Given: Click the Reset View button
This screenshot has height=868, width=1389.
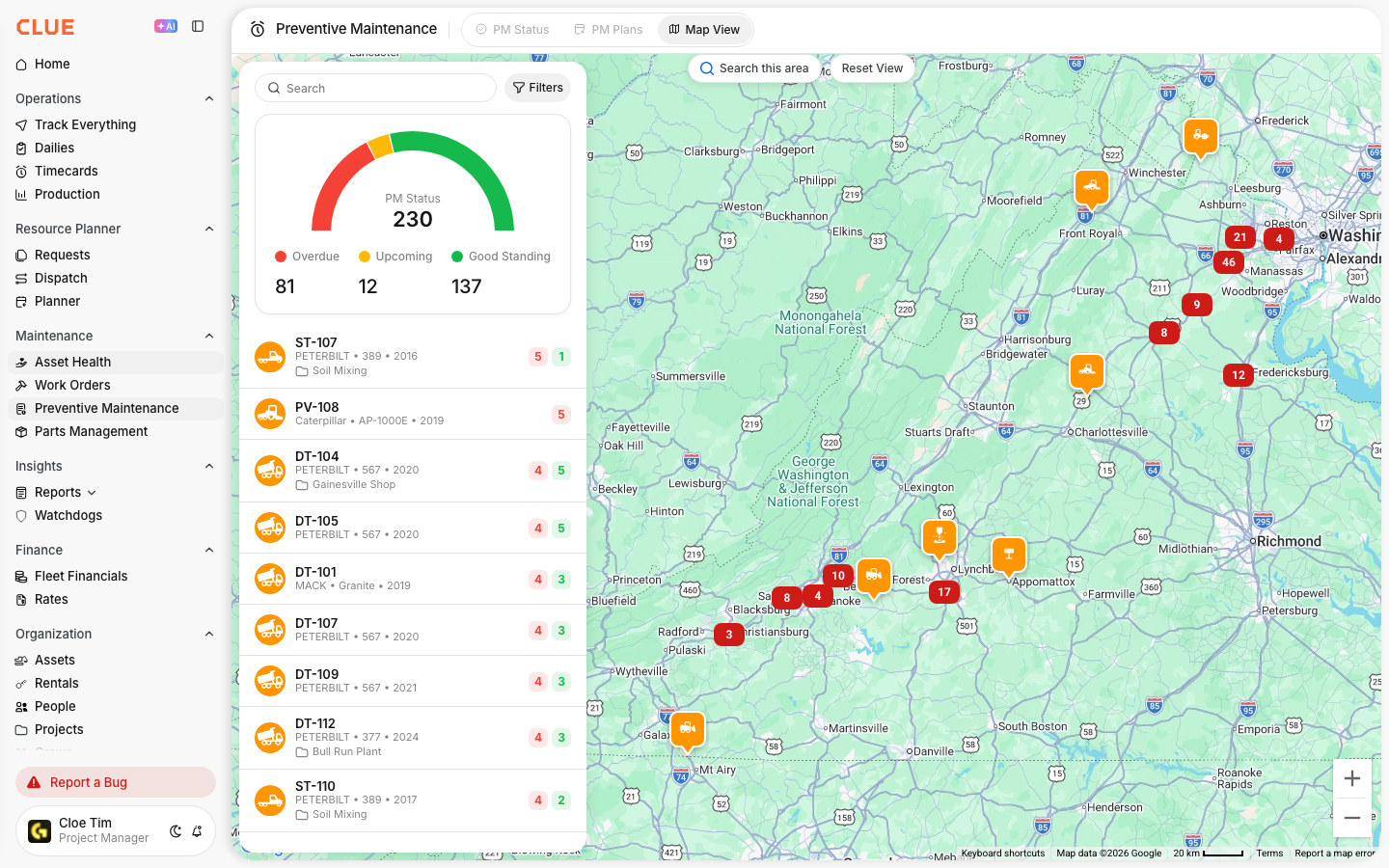Looking at the screenshot, I should [872, 68].
